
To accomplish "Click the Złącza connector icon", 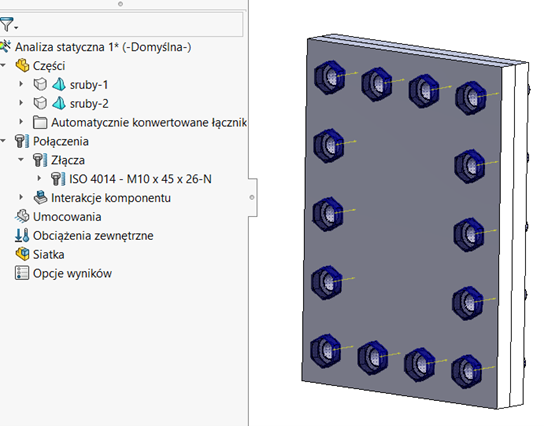I will click(x=40, y=160).
